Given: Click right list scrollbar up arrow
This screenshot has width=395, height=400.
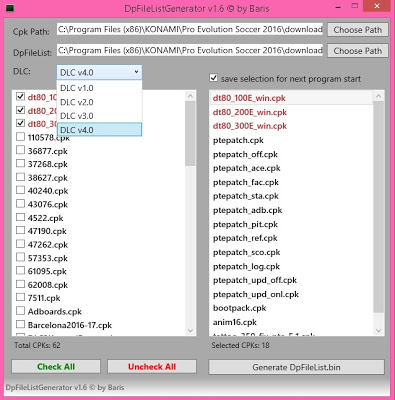Looking at the screenshot, I should pos(378,96).
